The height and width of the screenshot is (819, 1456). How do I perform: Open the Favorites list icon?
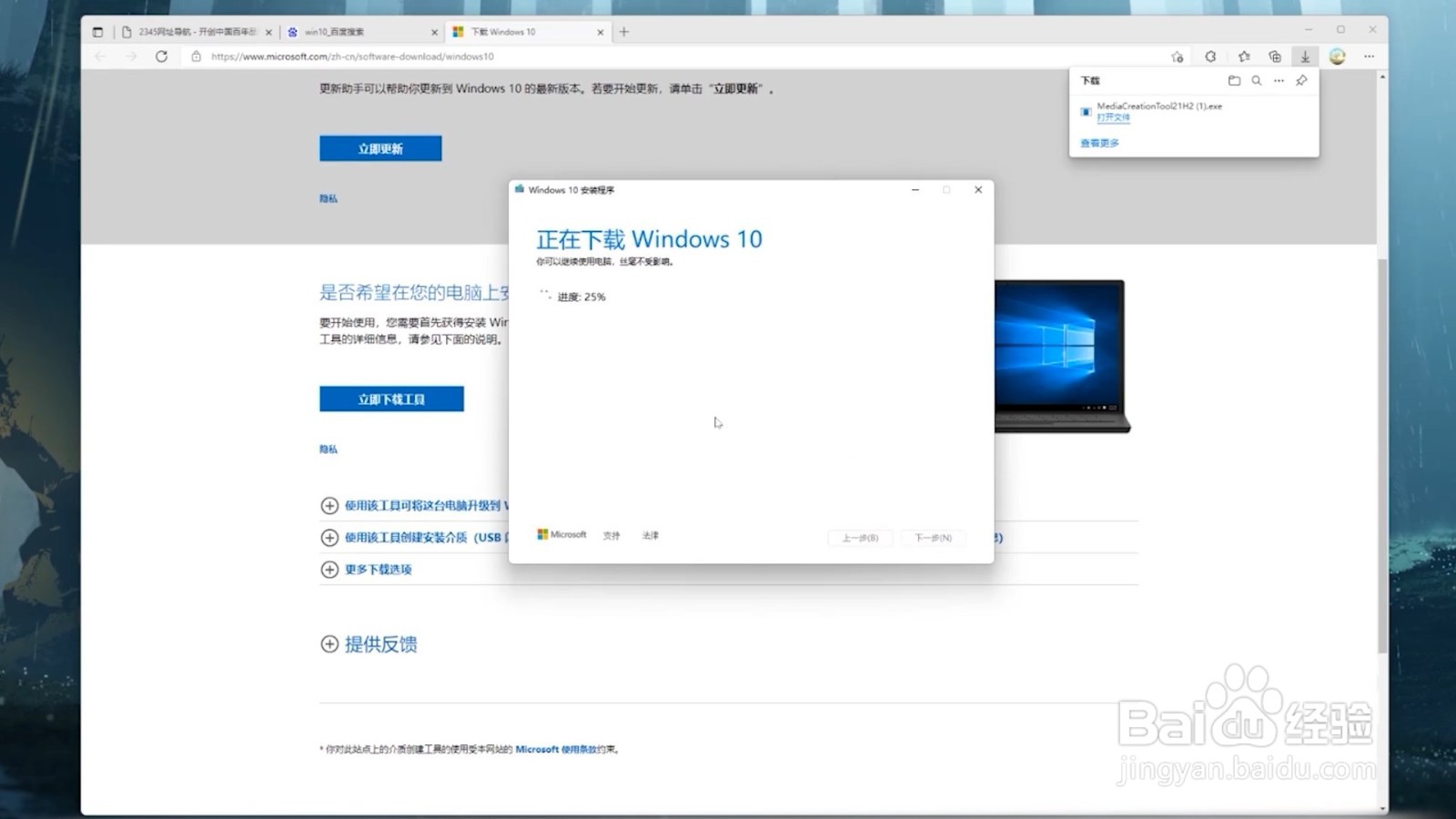click(1244, 56)
